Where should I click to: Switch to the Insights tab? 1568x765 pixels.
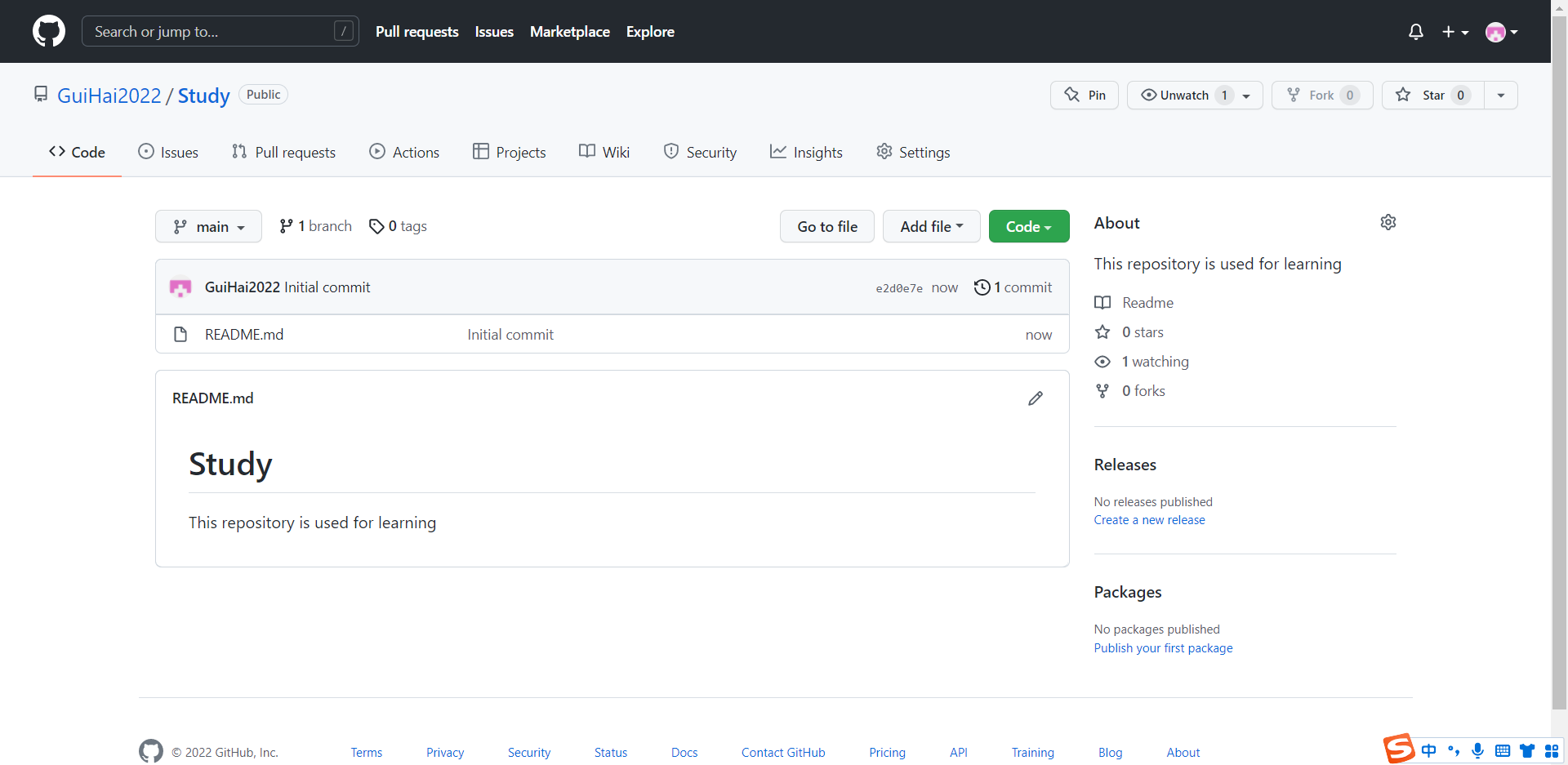pyautogui.click(x=806, y=152)
